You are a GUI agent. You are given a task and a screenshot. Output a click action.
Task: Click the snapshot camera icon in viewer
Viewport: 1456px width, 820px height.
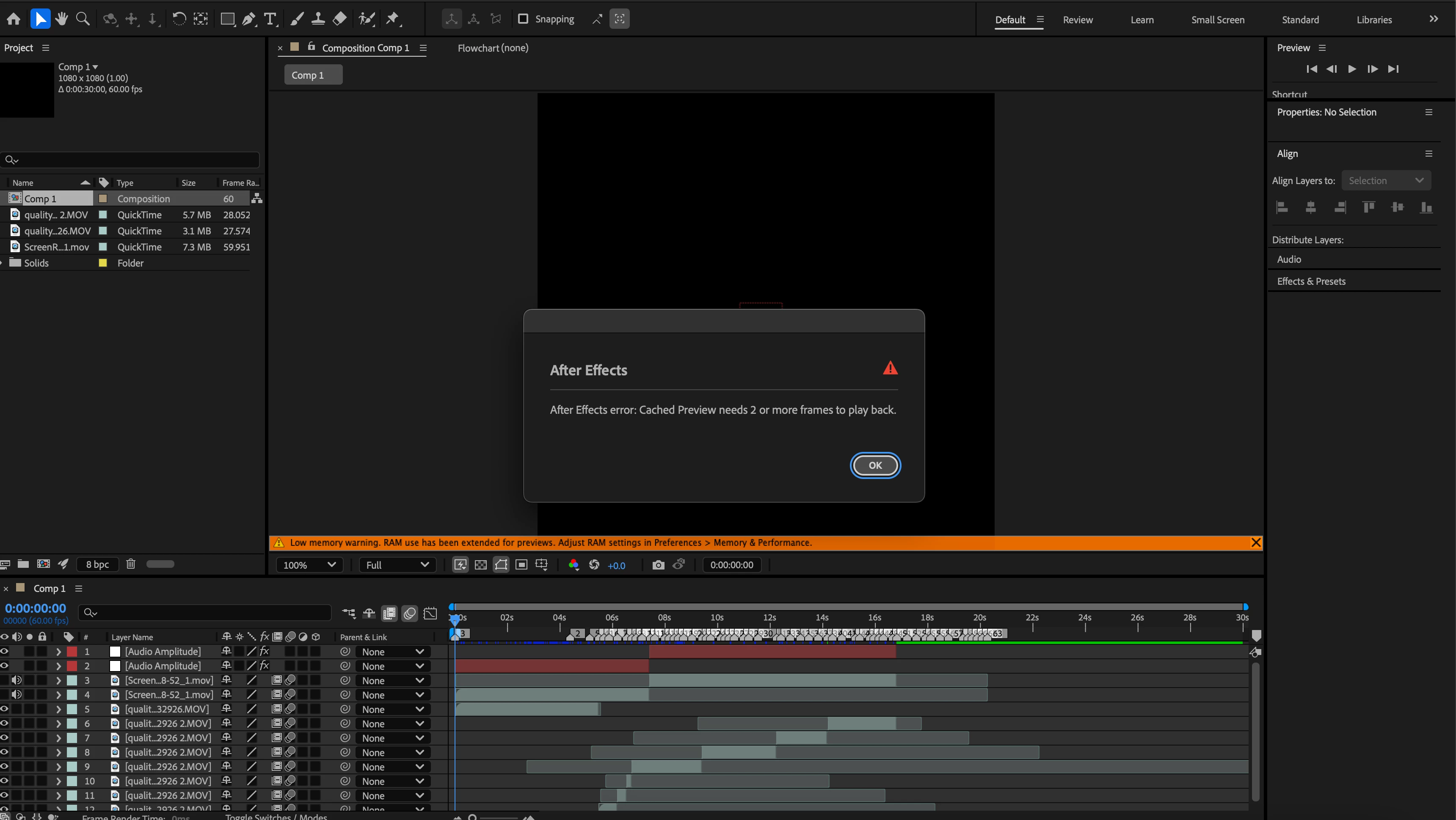[x=658, y=564]
